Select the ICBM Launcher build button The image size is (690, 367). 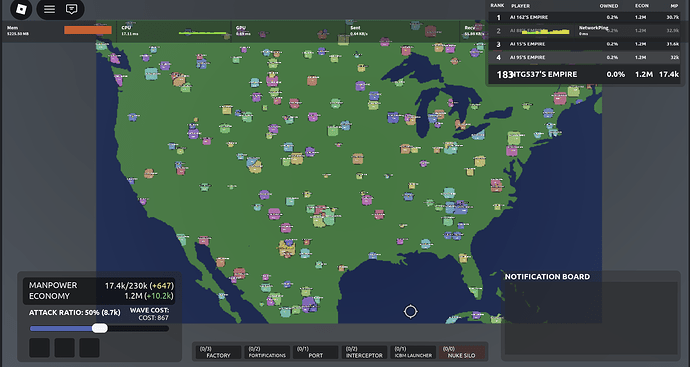click(413, 352)
